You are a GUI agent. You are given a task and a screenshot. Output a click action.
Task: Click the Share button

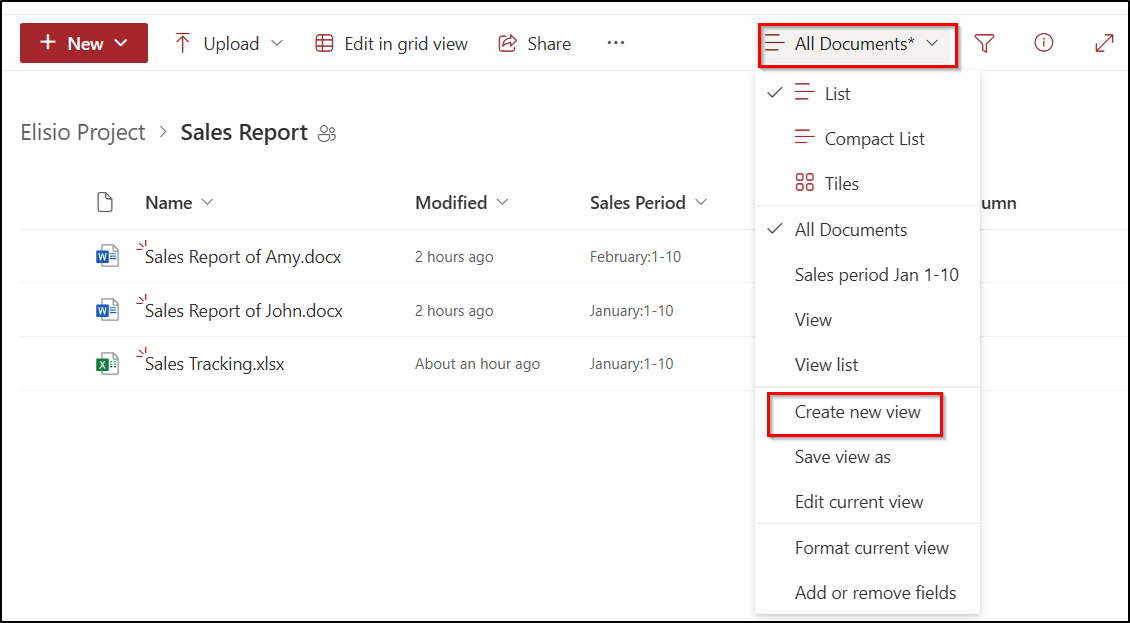coord(534,43)
